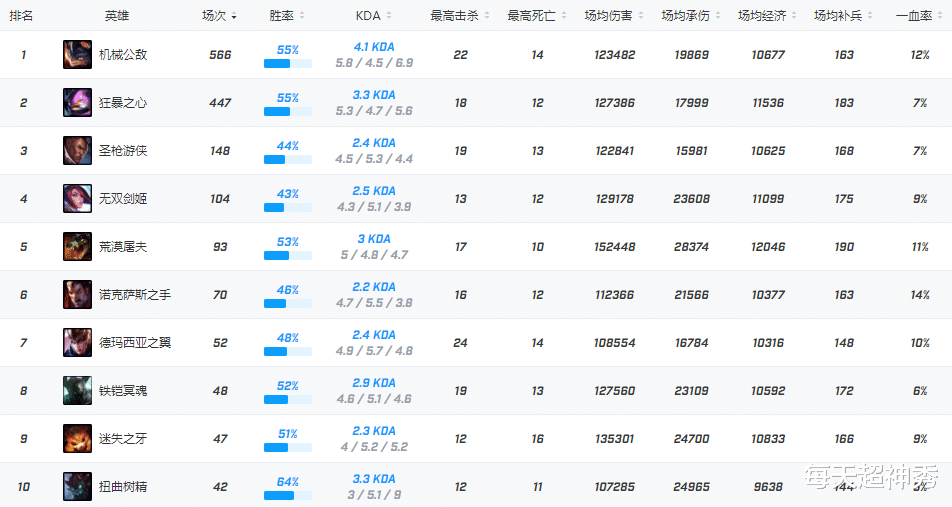This screenshot has width=952, height=507.
Task: Select the 铁铠冥魂 hero portrait
Action: [x=77, y=390]
